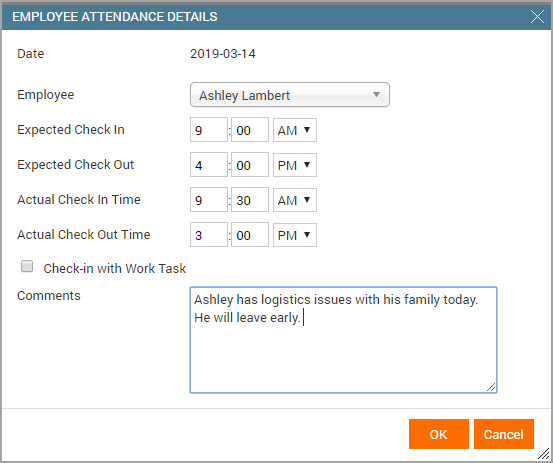Open the Expected Check Out AM/PM dropdown
553x463 pixels.
click(294, 165)
